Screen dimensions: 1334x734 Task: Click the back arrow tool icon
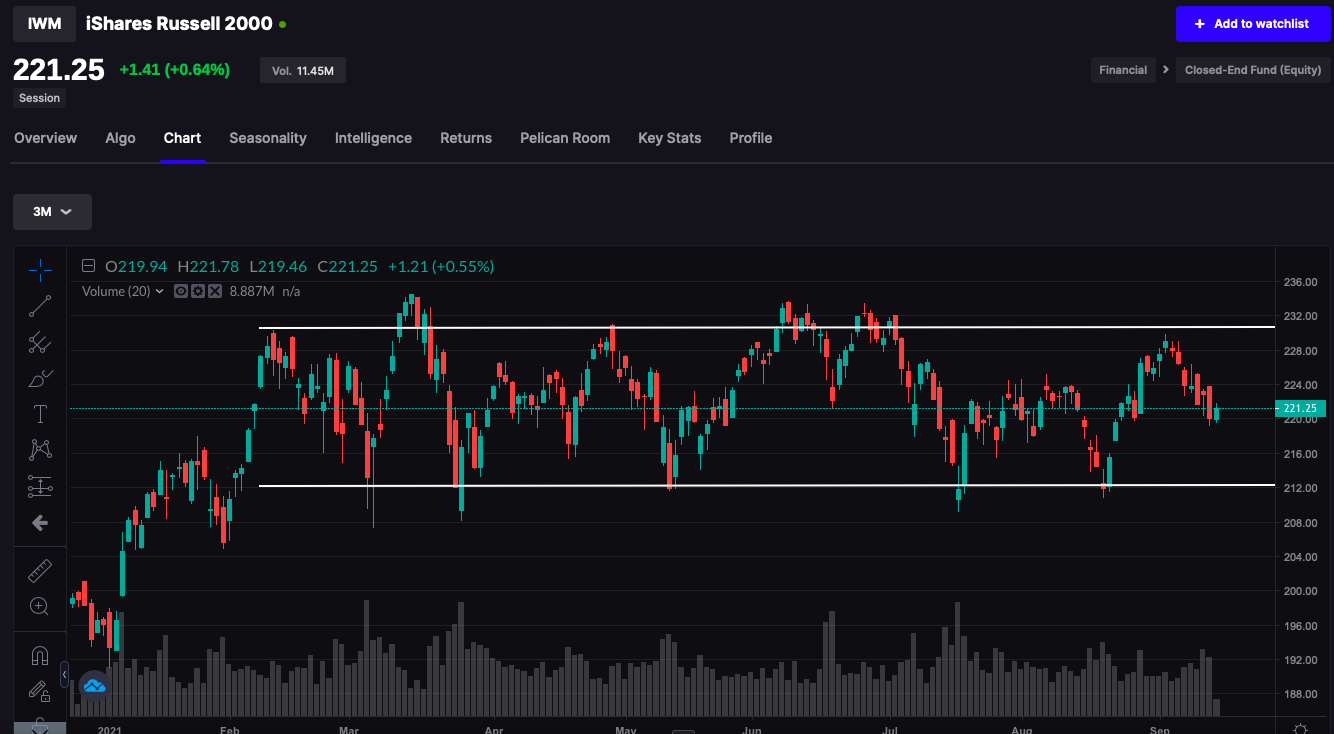(x=40, y=523)
